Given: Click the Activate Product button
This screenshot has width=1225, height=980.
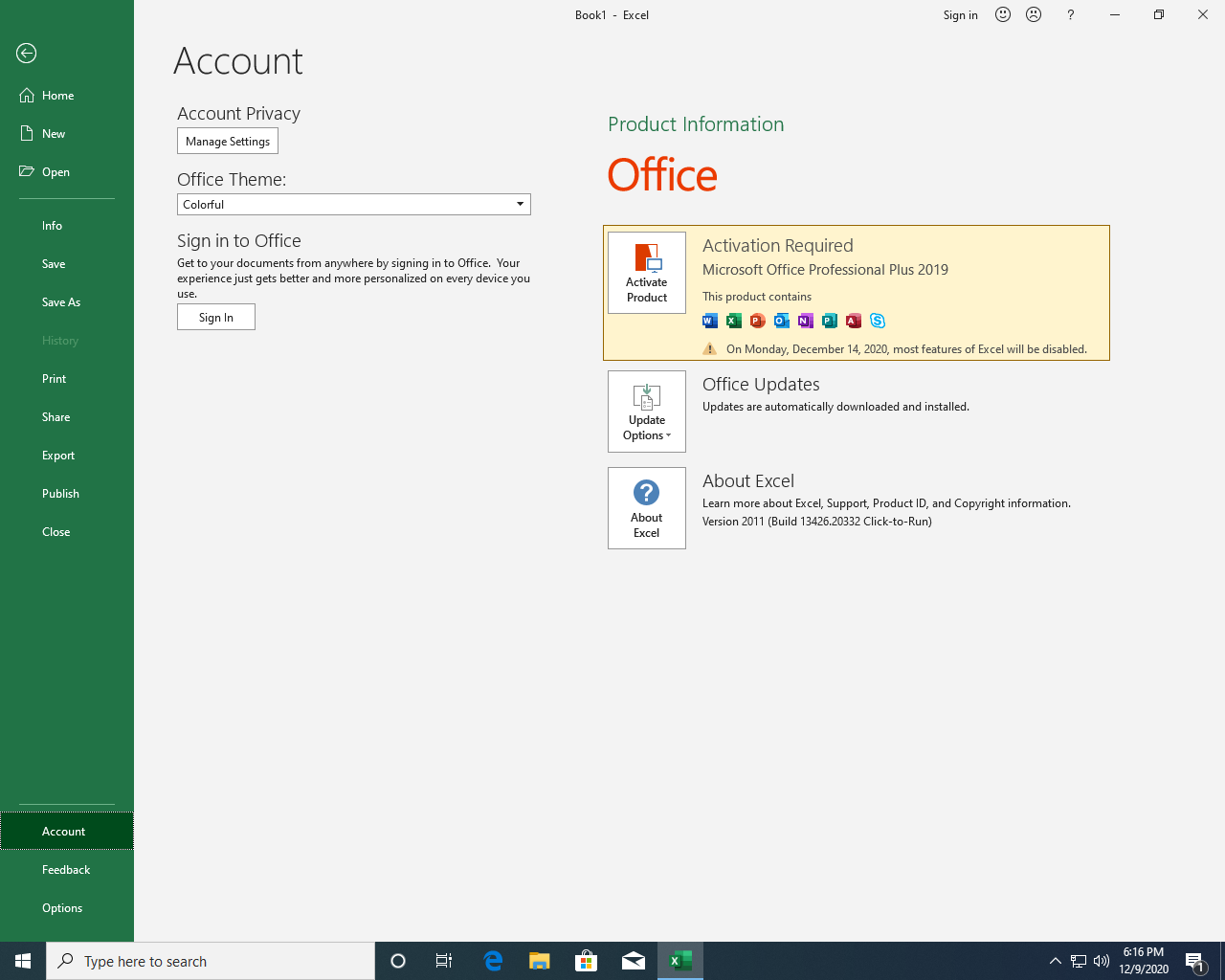Looking at the screenshot, I should [x=647, y=273].
